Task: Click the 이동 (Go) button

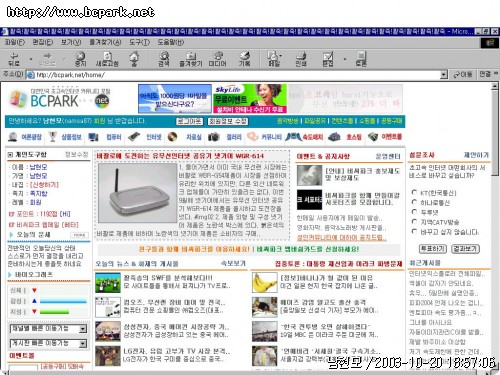Action: coord(463,75)
